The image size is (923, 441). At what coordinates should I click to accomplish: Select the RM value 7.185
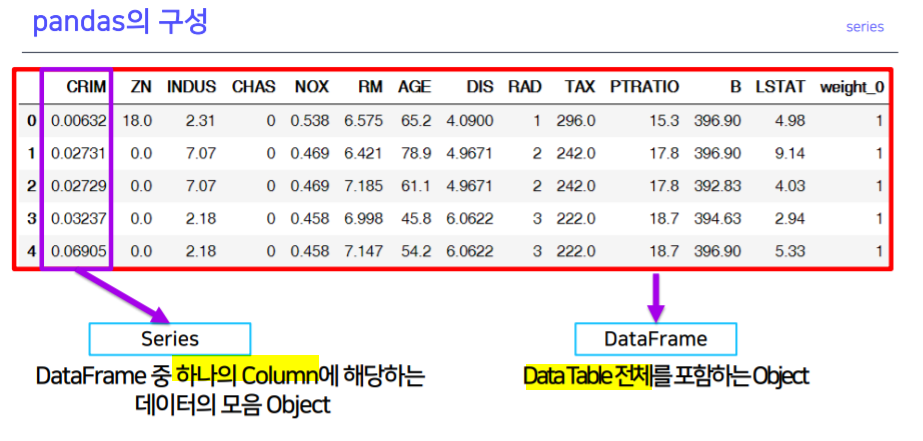coord(364,186)
